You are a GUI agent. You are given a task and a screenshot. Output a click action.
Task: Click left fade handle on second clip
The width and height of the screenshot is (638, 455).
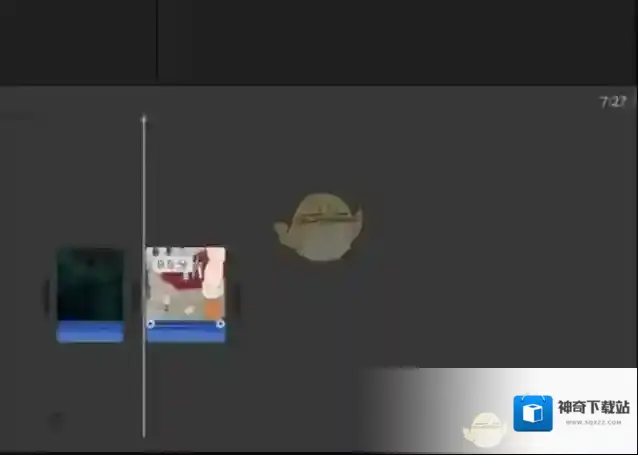point(151,324)
